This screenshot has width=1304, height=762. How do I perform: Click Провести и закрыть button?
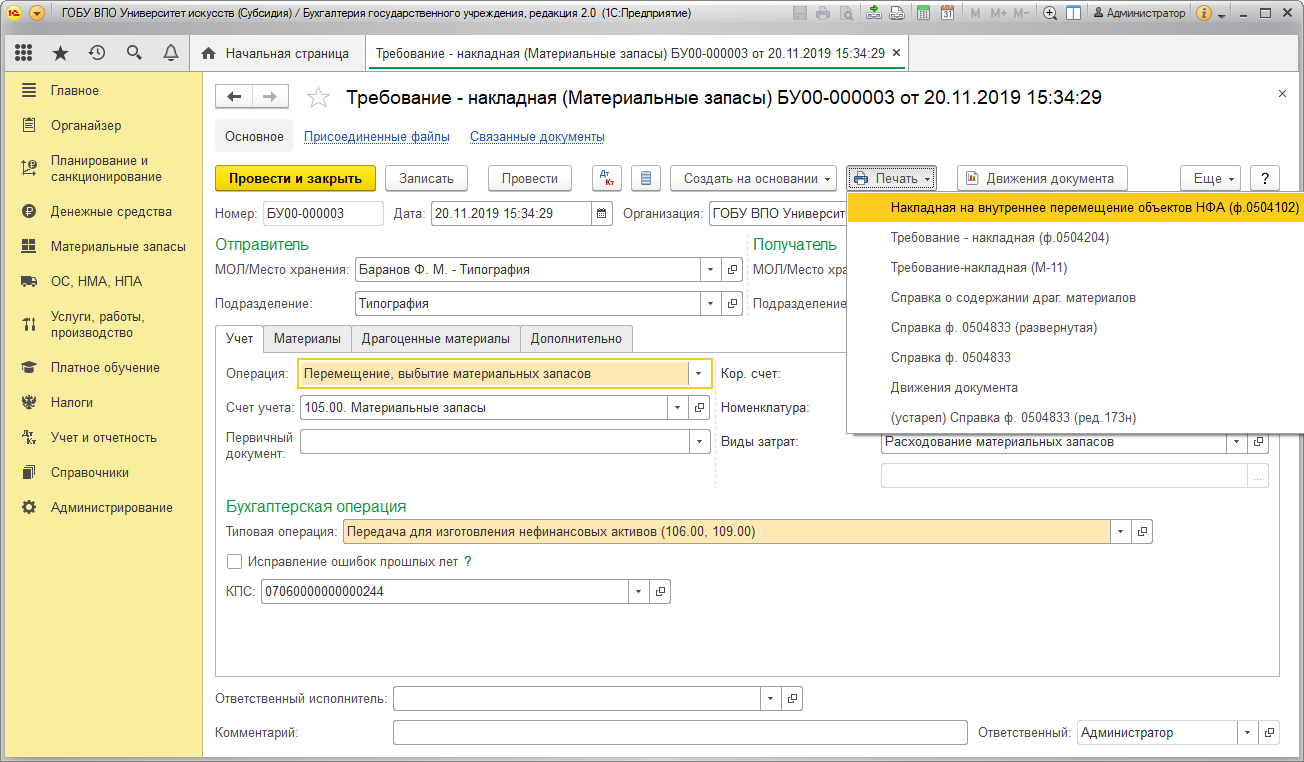[x=295, y=178]
